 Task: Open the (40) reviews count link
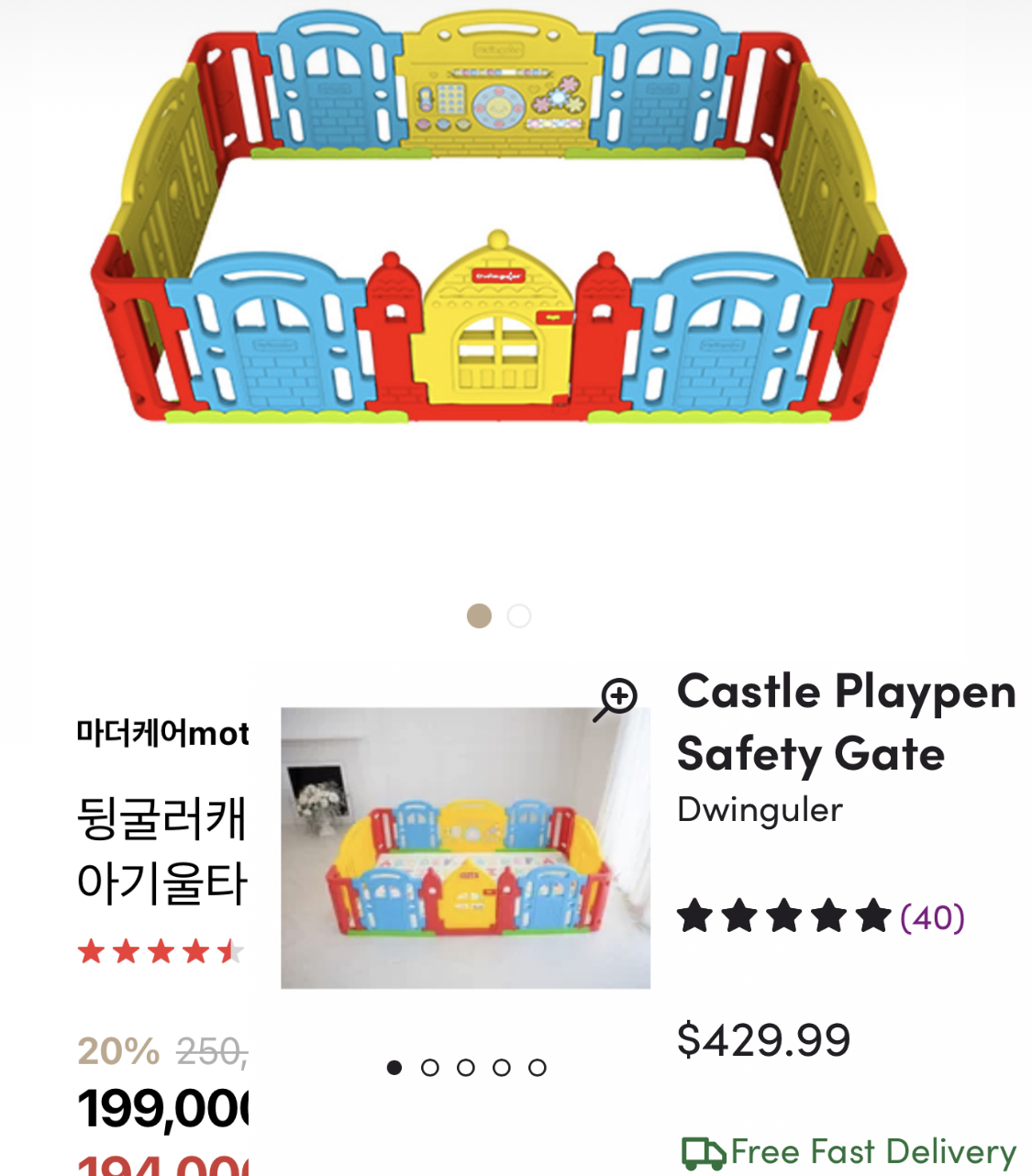coord(932,917)
